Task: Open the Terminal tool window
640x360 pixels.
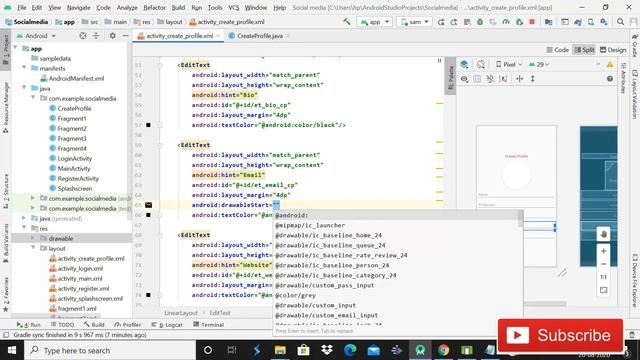Action: 209,324
